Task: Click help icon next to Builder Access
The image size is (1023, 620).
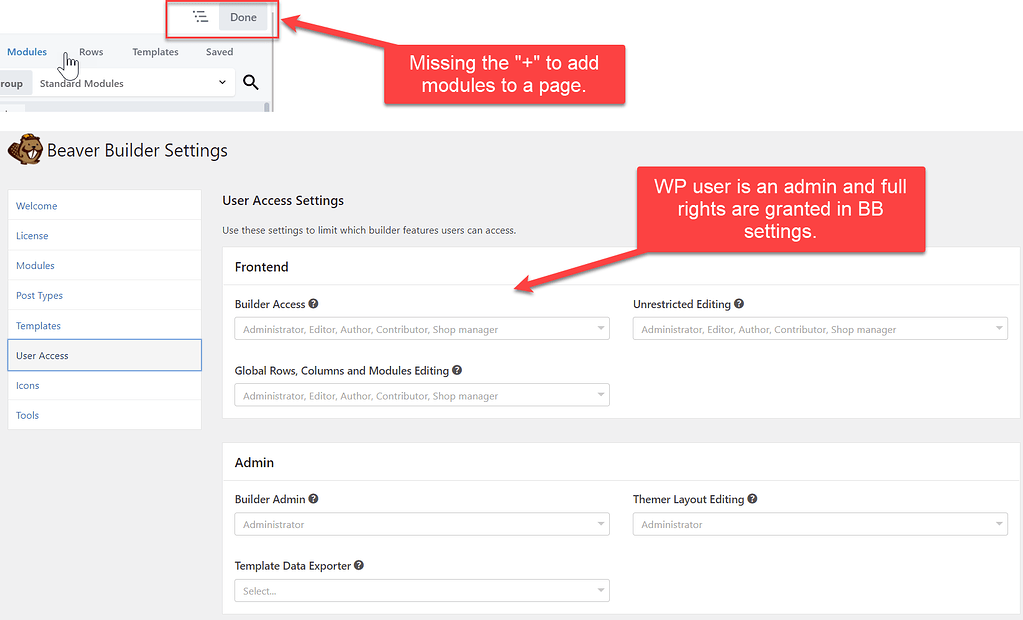Action: click(x=314, y=304)
